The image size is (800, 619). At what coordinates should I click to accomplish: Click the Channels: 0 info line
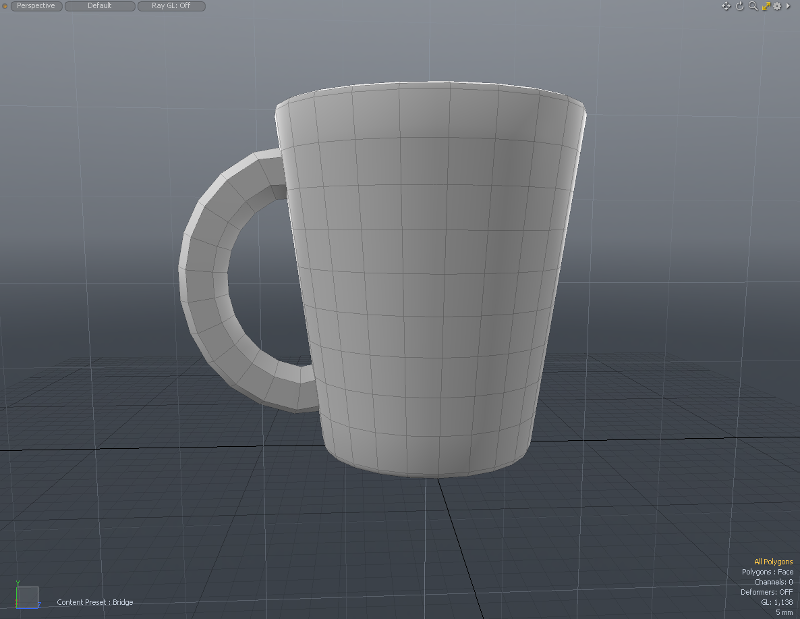click(x=773, y=582)
